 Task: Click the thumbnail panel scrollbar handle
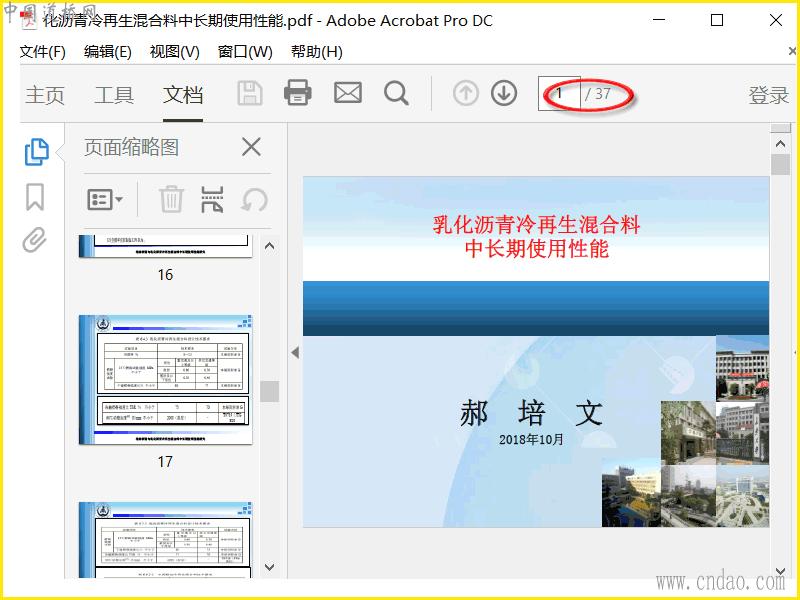pos(269,391)
